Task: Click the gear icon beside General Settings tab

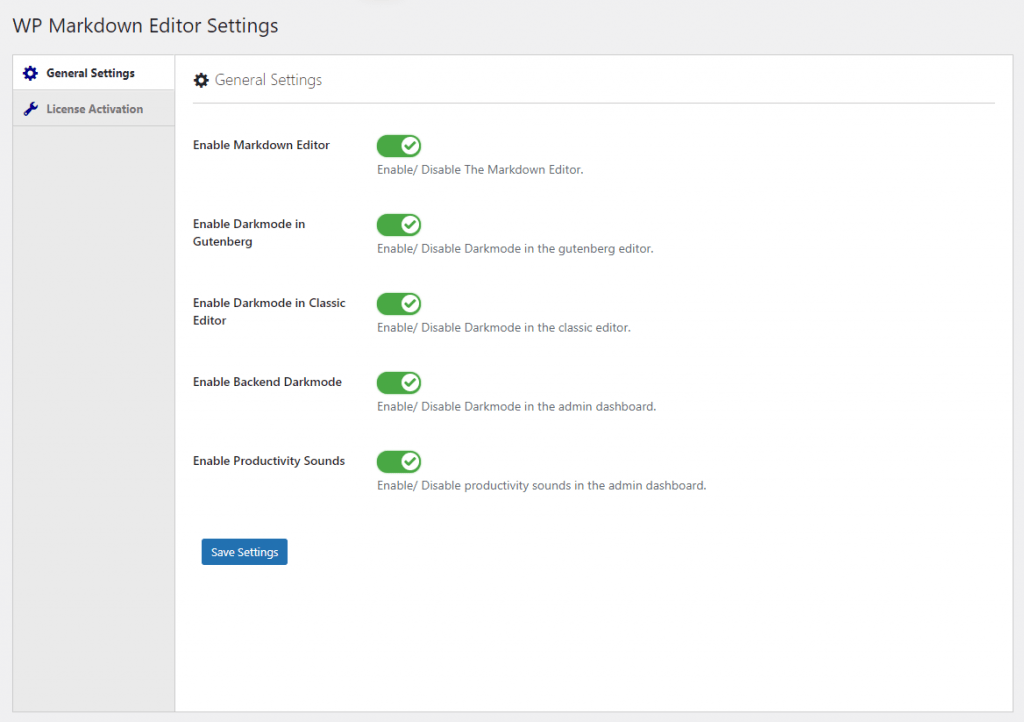Action: (x=31, y=73)
